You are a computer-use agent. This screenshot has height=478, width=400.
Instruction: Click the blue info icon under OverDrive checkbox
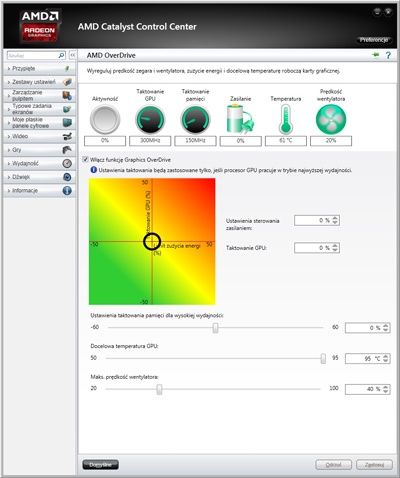point(94,170)
